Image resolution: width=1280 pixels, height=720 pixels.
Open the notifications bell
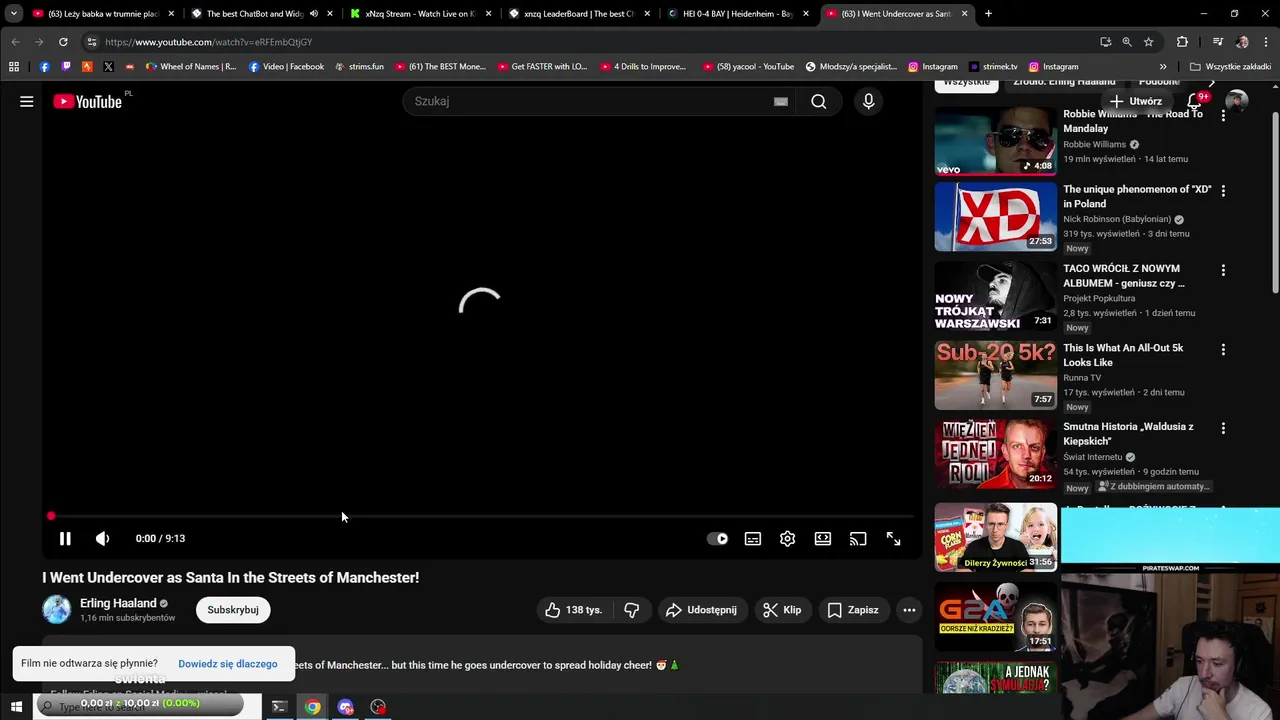coord(1194,101)
